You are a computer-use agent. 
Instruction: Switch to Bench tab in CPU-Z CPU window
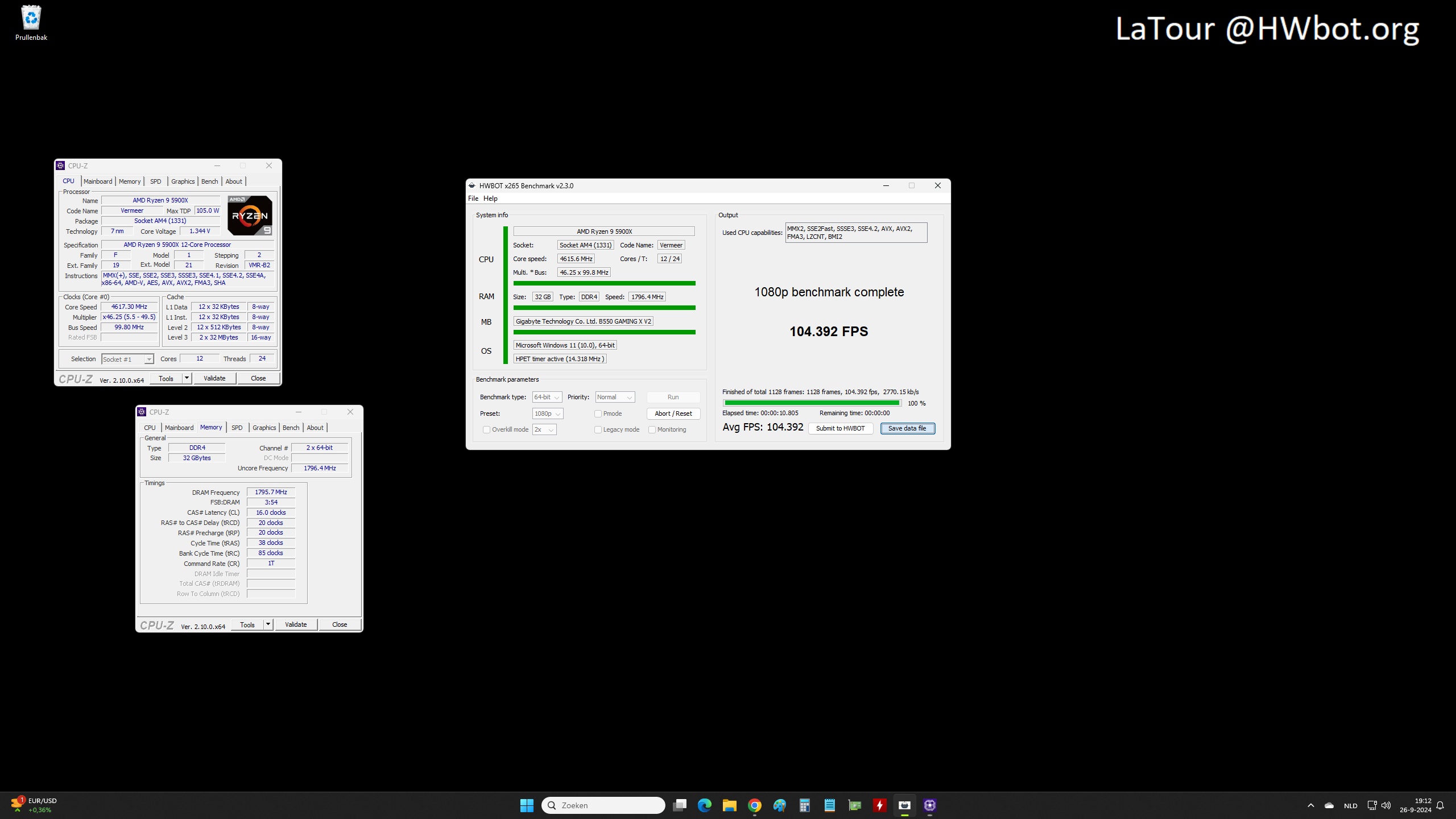click(210, 181)
